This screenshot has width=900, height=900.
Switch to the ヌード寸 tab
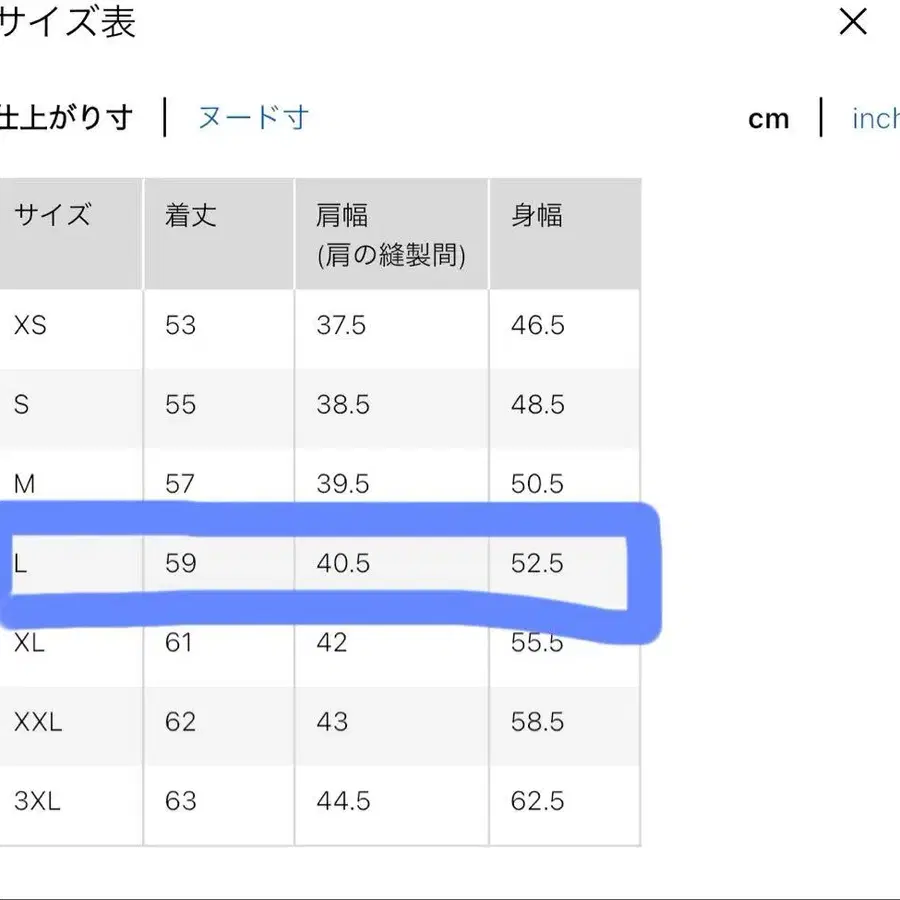pyautogui.click(x=251, y=117)
